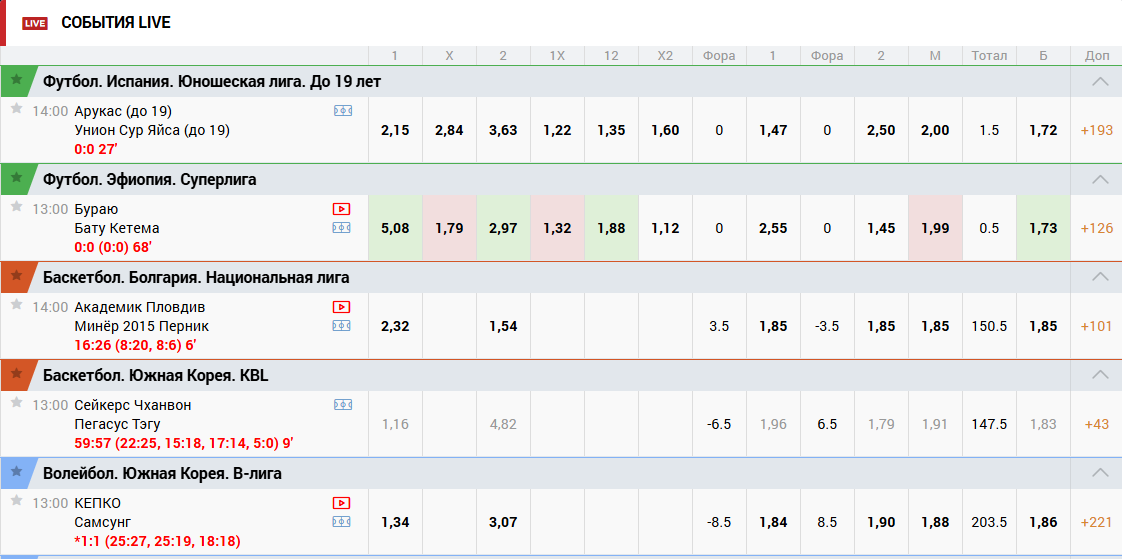Open +193 additional markets for Арукас
This screenshot has width=1122, height=559.
coord(1096,130)
